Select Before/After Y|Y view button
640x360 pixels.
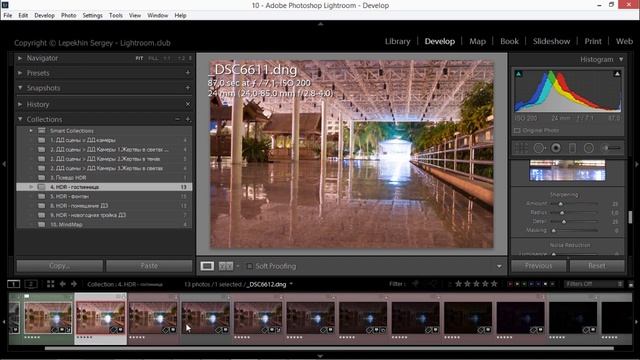[x=226, y=266]
